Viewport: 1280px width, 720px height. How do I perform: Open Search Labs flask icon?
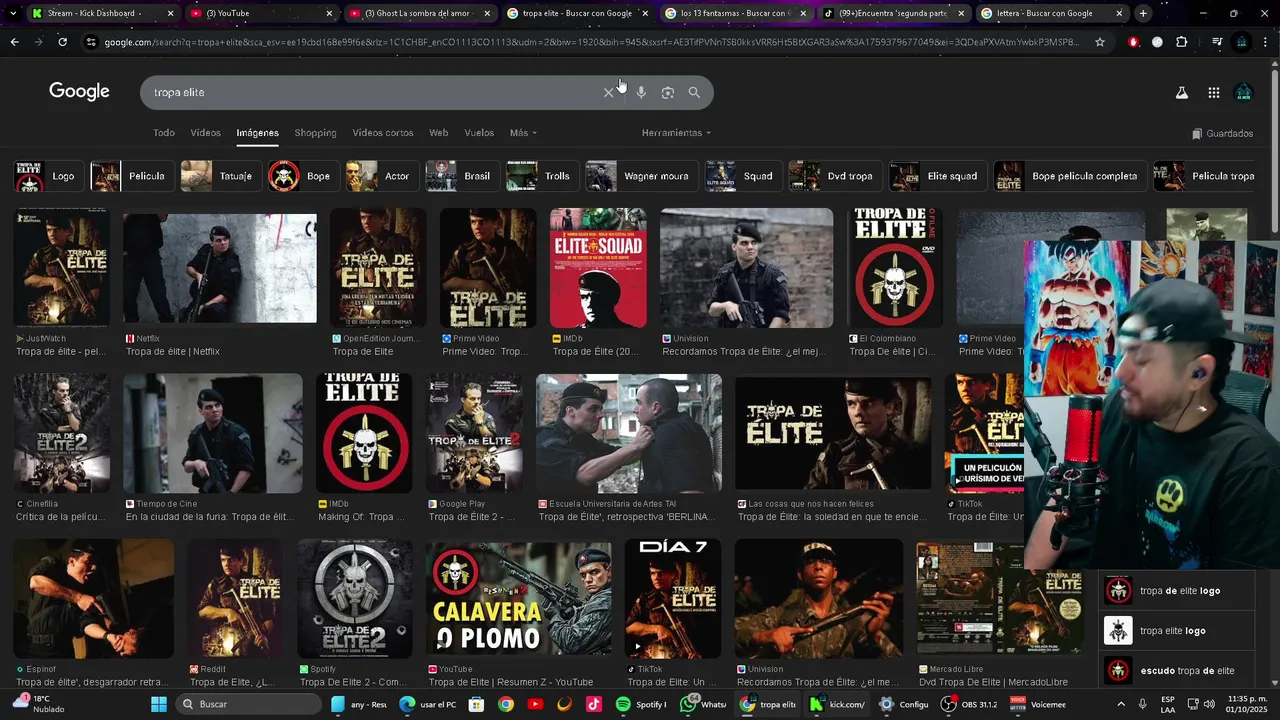1181,92
